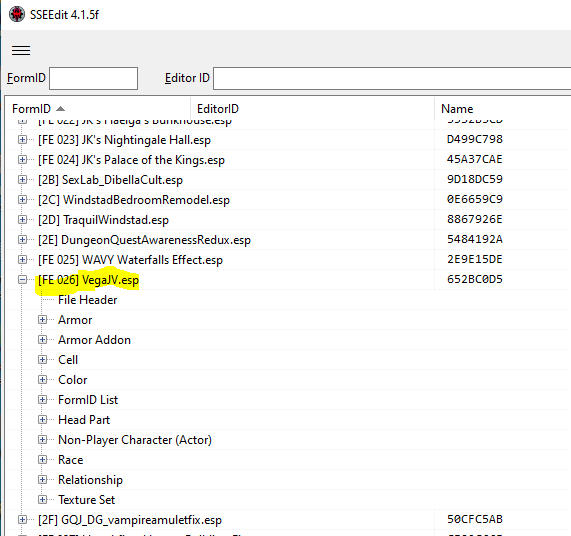
Task: Select the Head Part tree item label
Action: [84, 420]
